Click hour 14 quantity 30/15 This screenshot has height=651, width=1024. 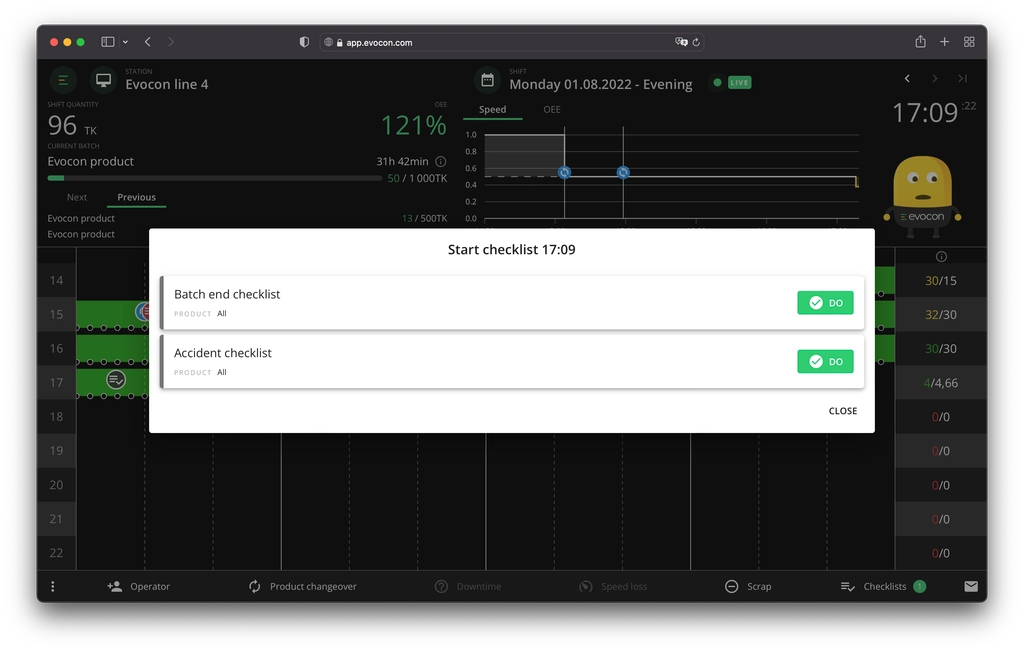(x=940, y=281)
